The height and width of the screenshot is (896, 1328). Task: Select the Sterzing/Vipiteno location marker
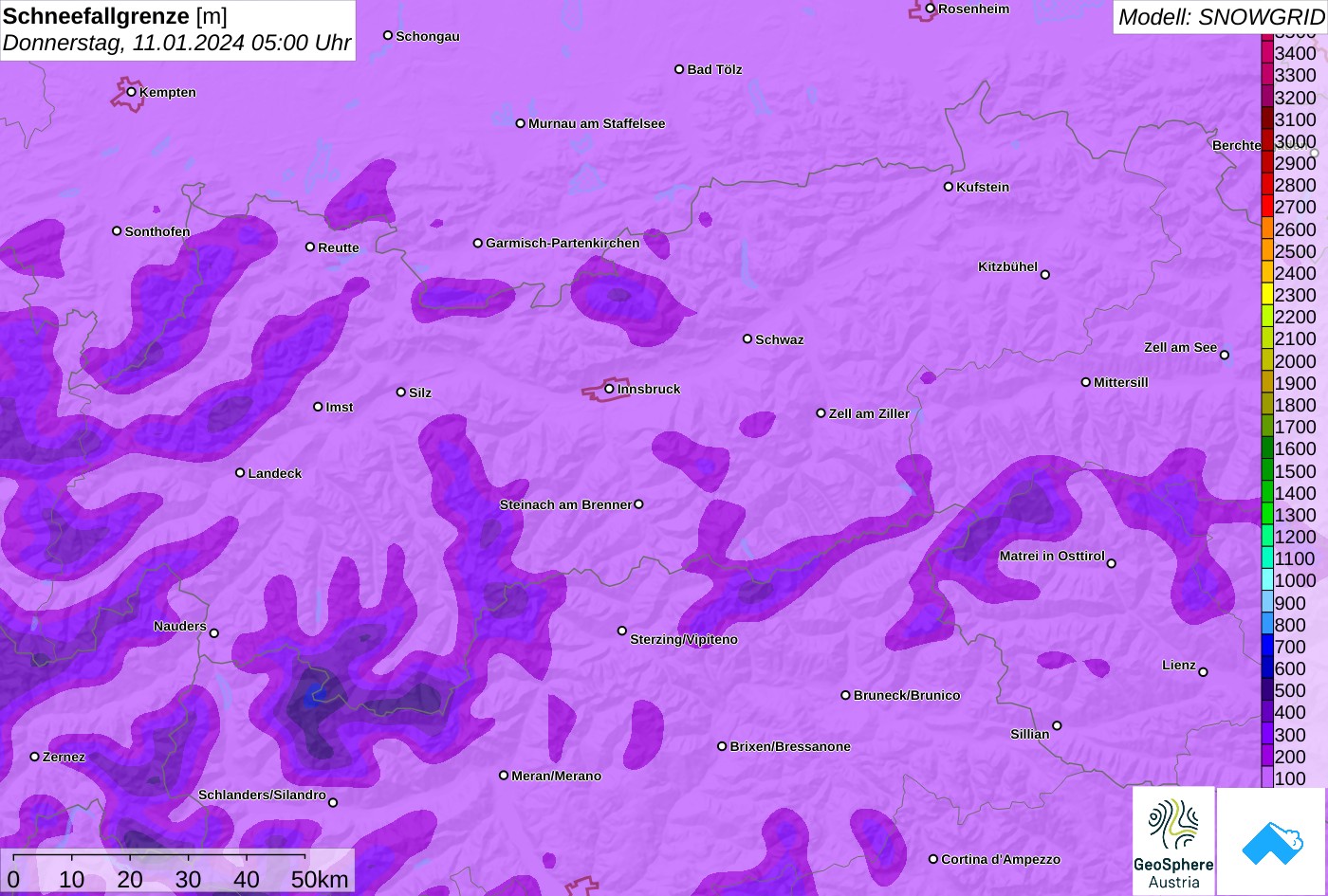click(x=622, y=631)
